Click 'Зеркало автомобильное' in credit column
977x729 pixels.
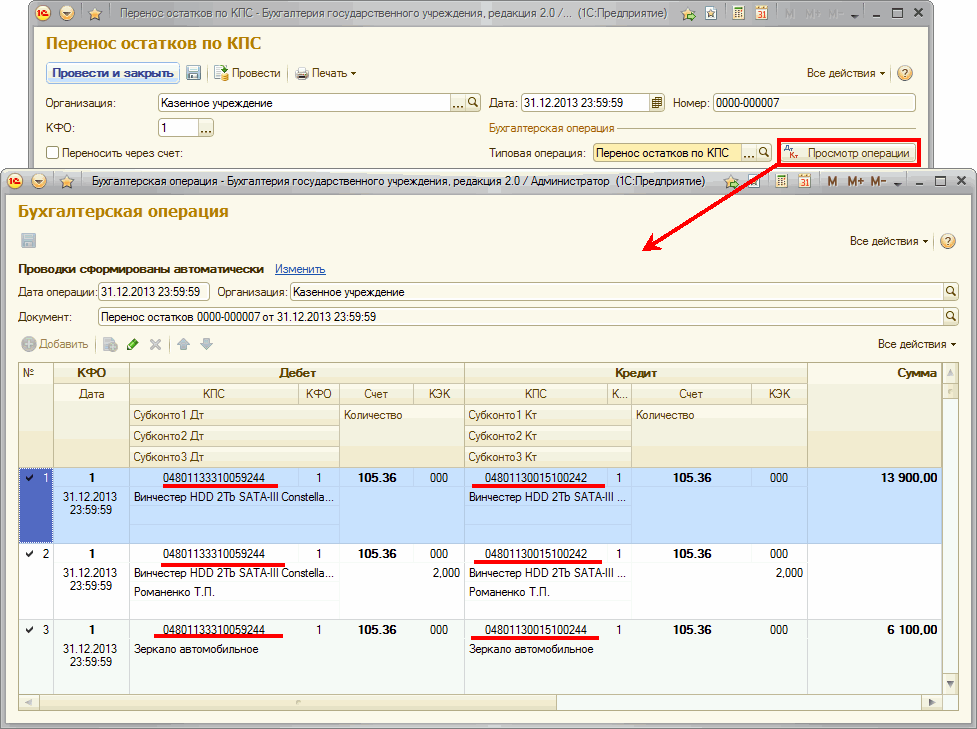pos(531,649)
